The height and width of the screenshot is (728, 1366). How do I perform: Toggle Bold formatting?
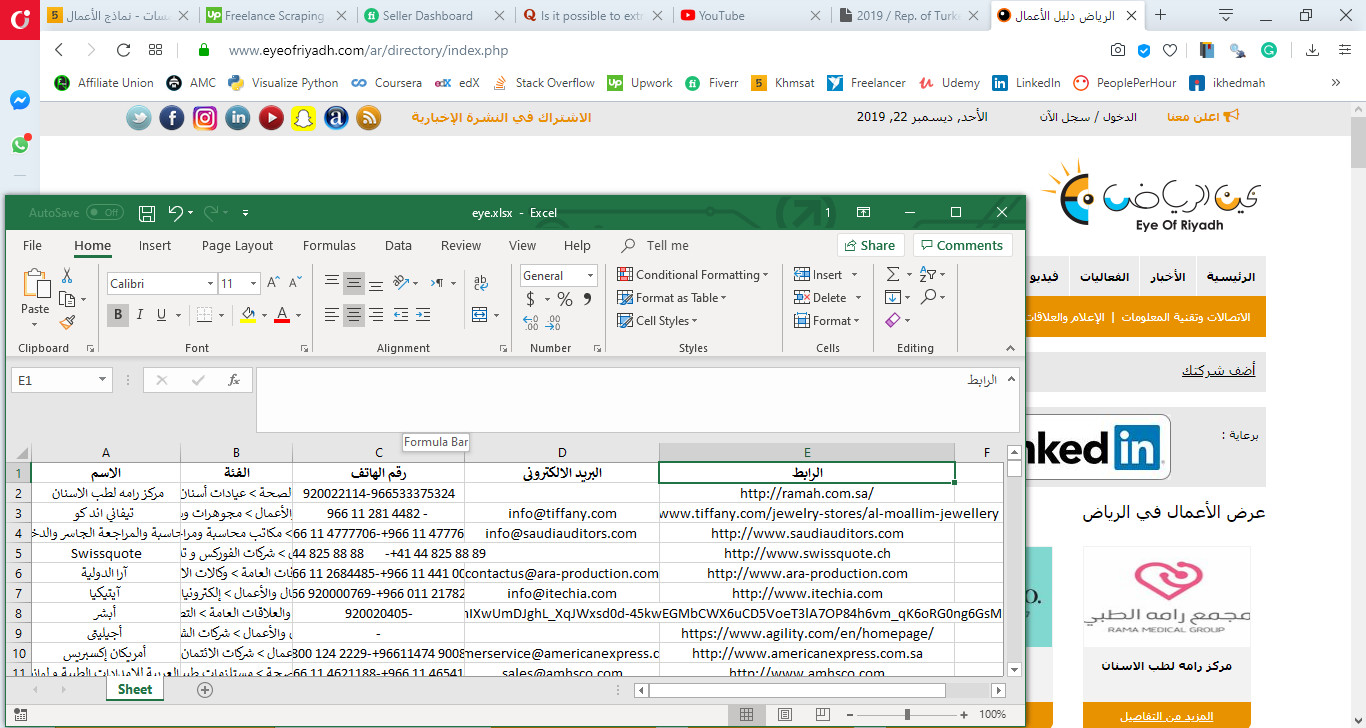click(x=118, y=315)
